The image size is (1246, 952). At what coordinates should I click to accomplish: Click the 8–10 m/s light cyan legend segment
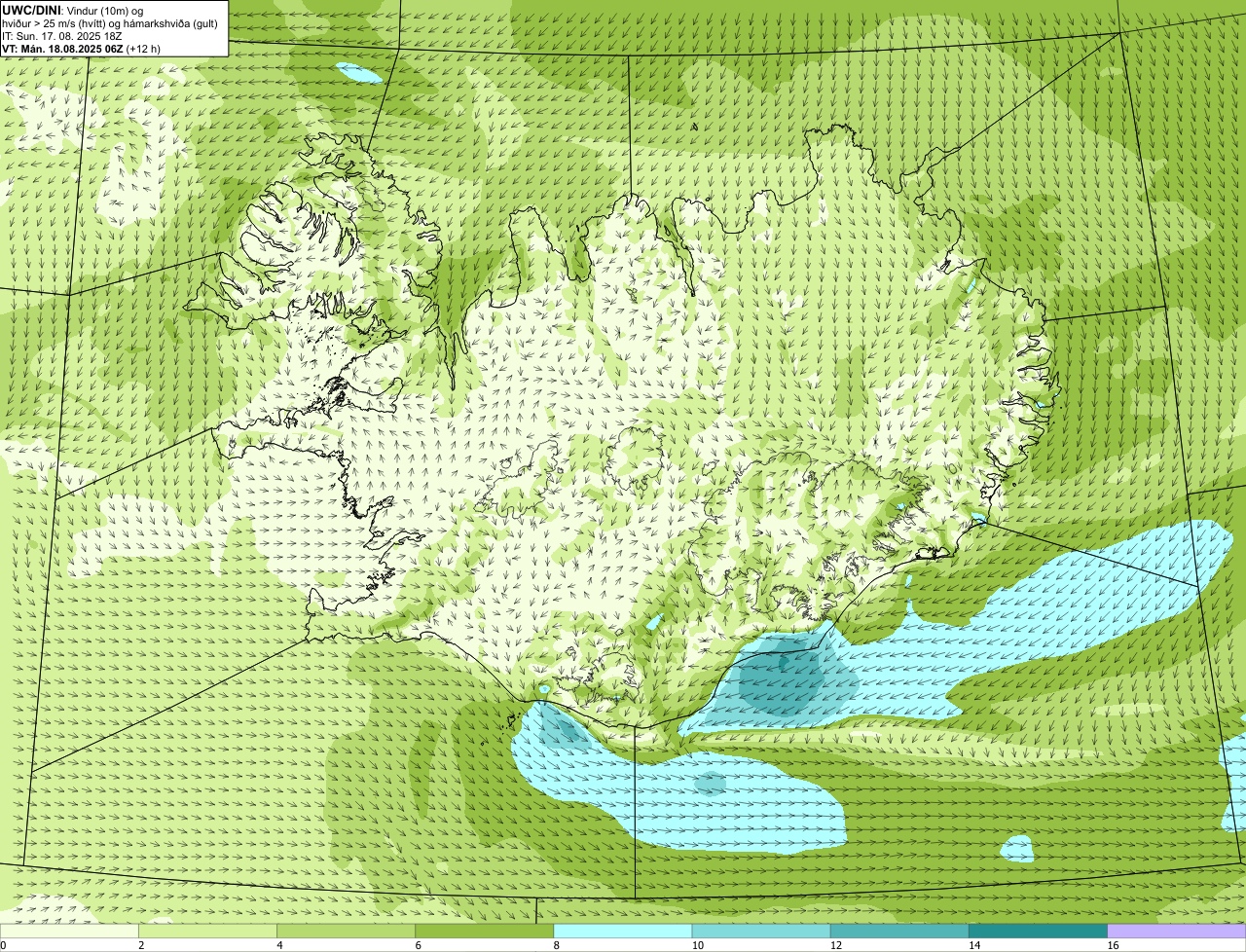pyautogui.click(x=623, y=931)
